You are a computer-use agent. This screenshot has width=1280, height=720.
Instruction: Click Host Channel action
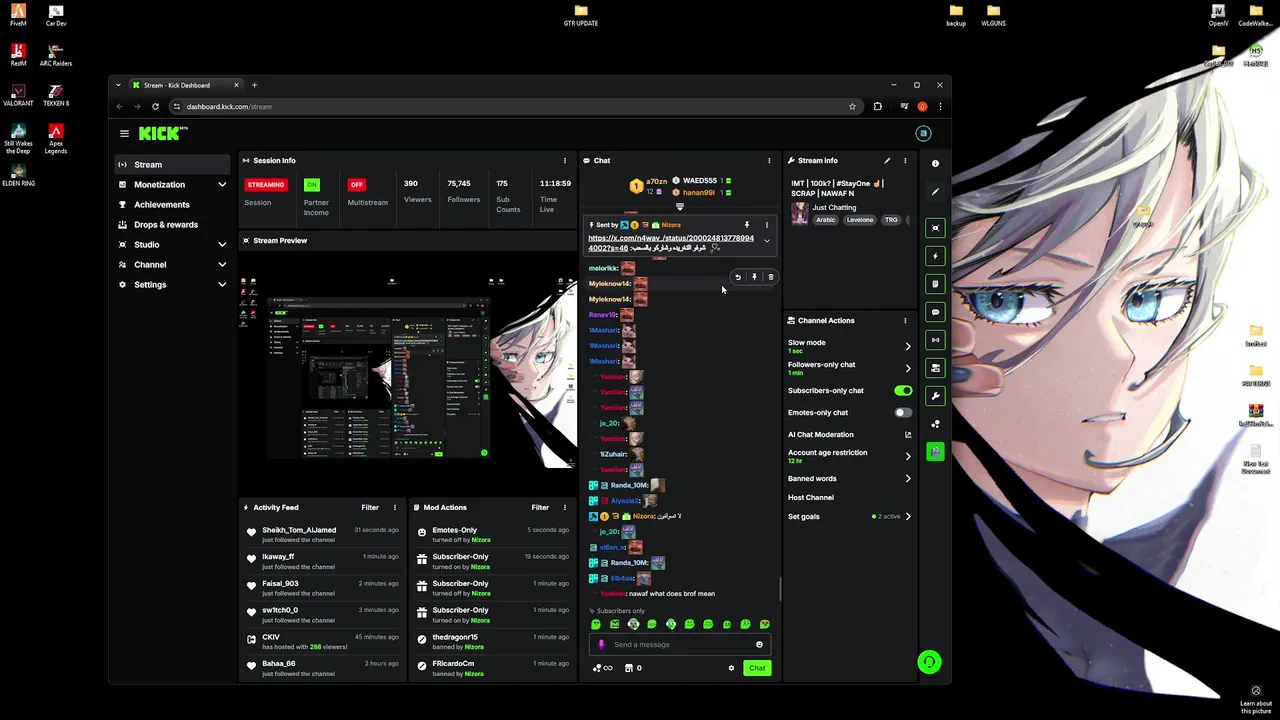pyautogui.click(x=811, y=498)
